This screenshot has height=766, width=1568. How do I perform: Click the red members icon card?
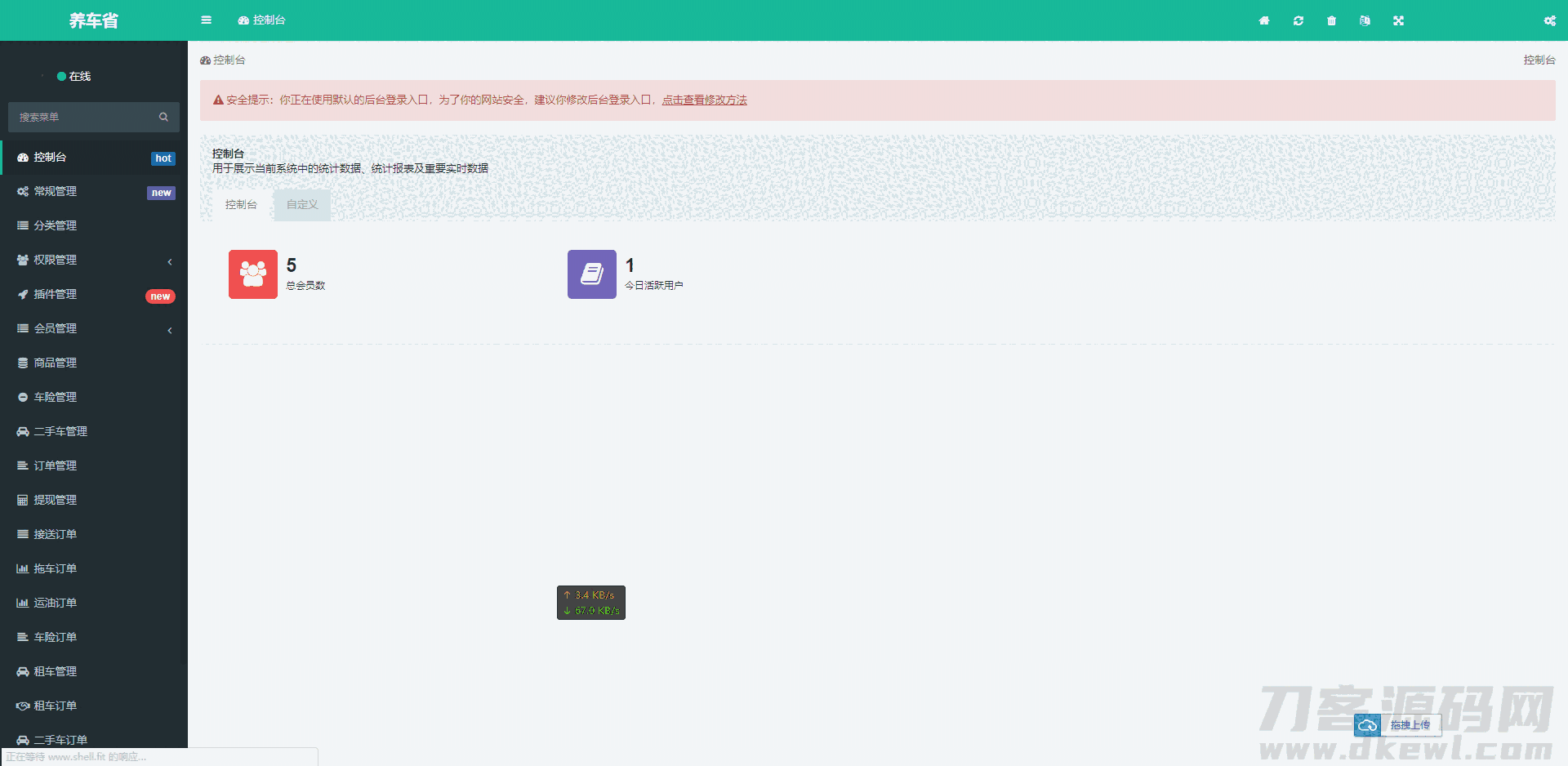(253, 274)
